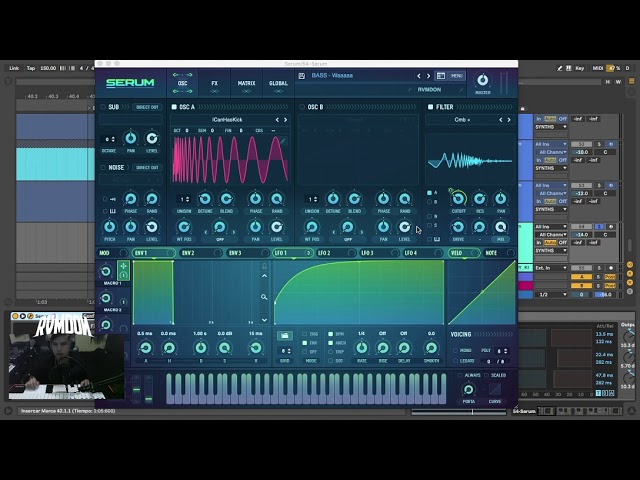
Task: Select previous OSC A wavetable arrow
Action: click(x=277, y=120)
